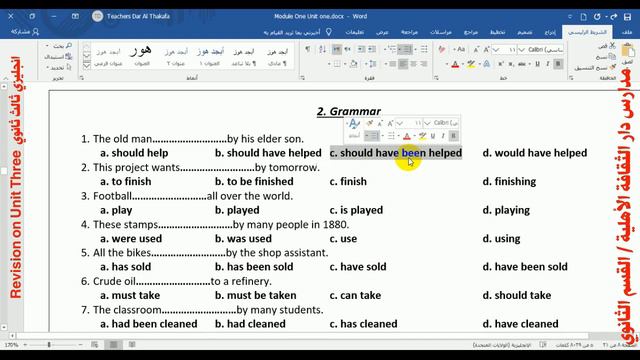Open the paragraph dialog launcher
The height and width of the screenshot is (360, 640).
point(302,78)
